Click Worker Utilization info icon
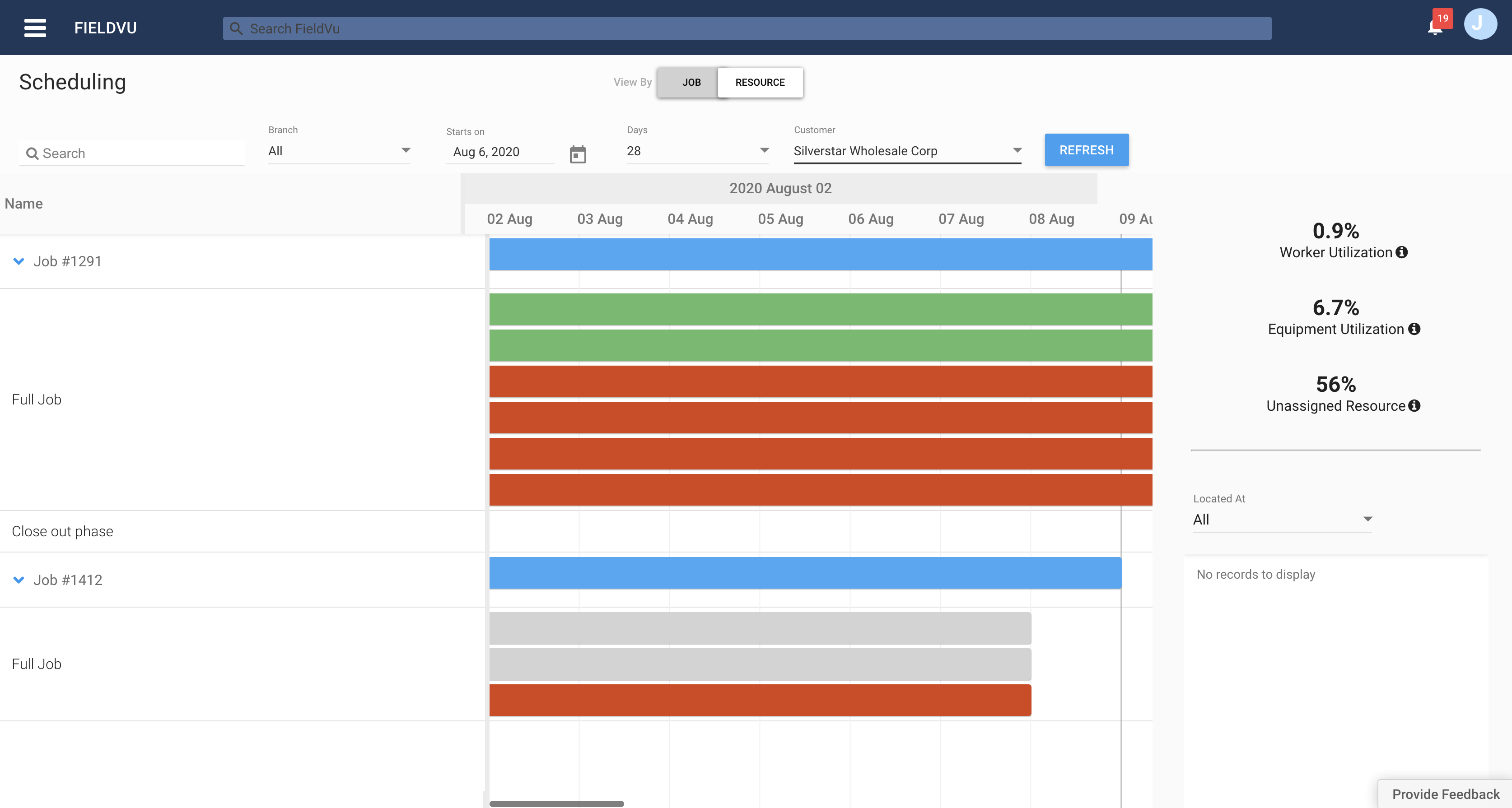The width and height of the screenshot is (1512, 808). tap(1402, 252)
